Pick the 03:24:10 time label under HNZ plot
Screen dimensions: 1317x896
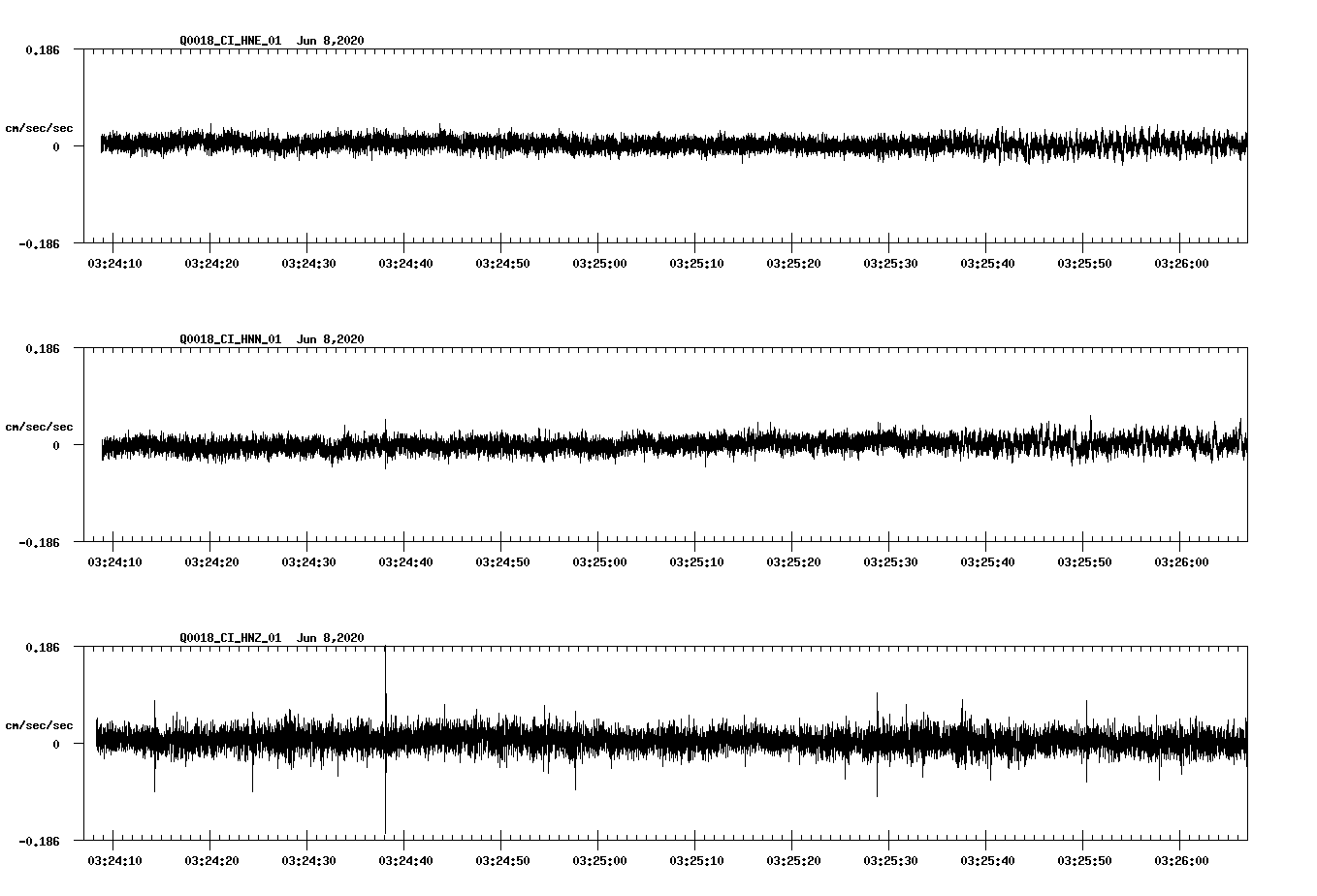(114, 860)
